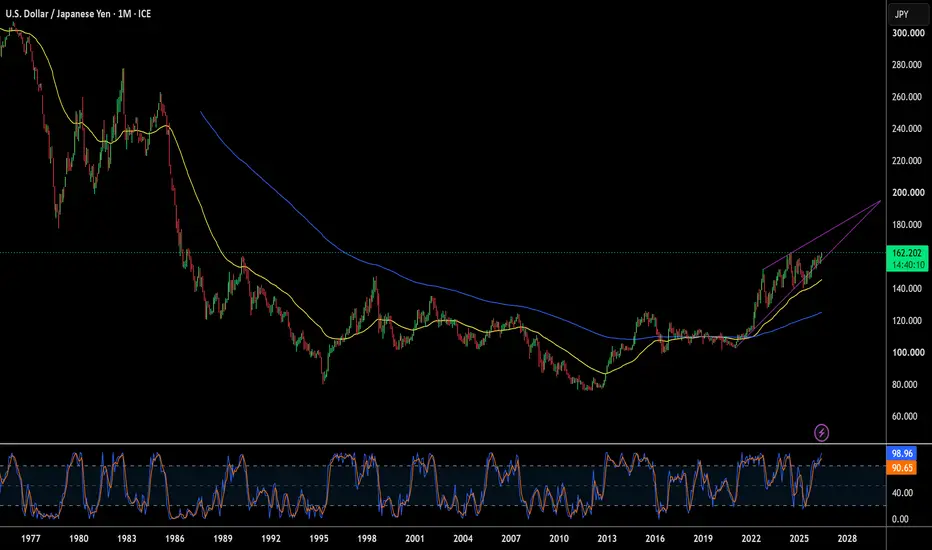Click the 2013 label on time axis
The image size is (932, 550).
click(x=607, y=539)
